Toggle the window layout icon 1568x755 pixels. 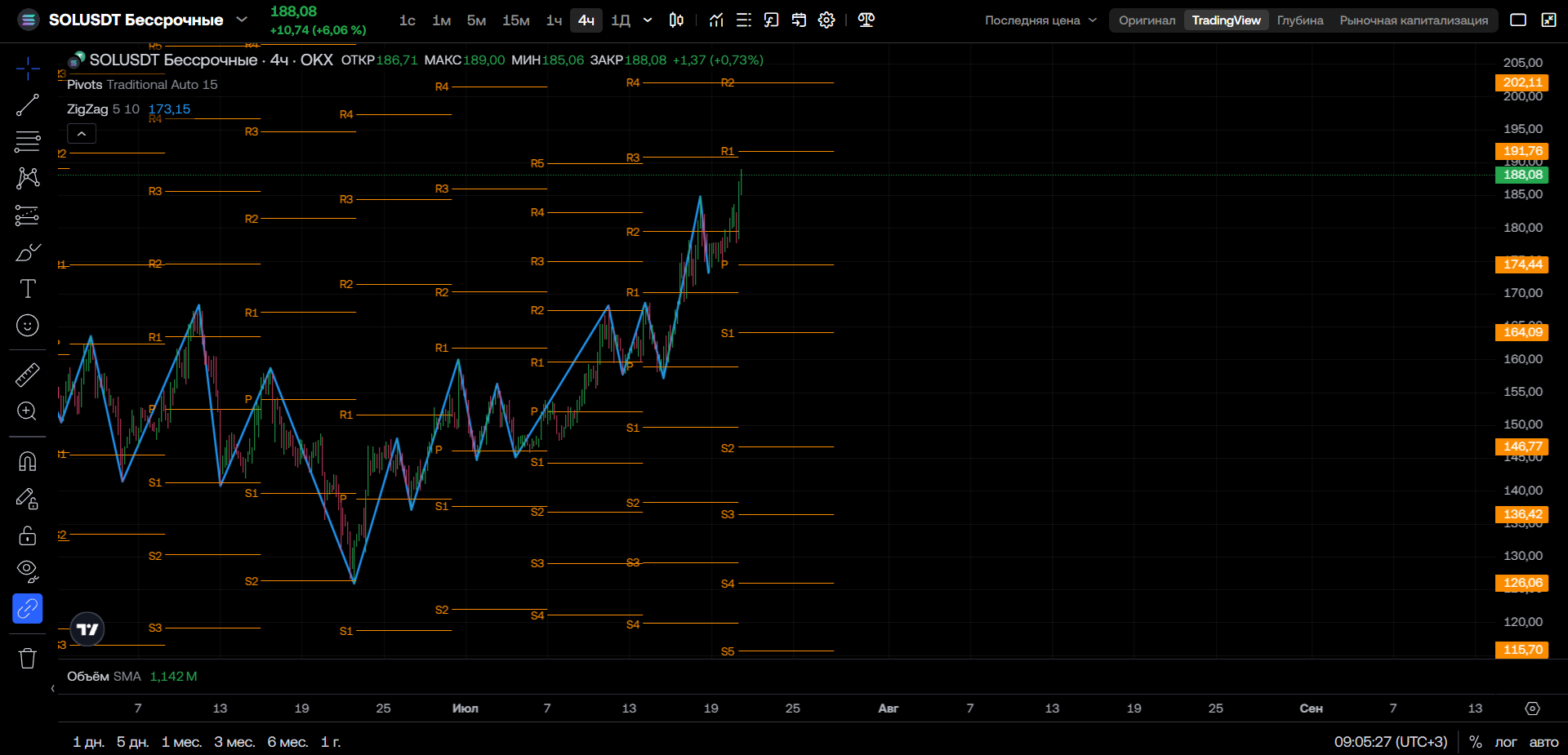[x=1518, y=20]
